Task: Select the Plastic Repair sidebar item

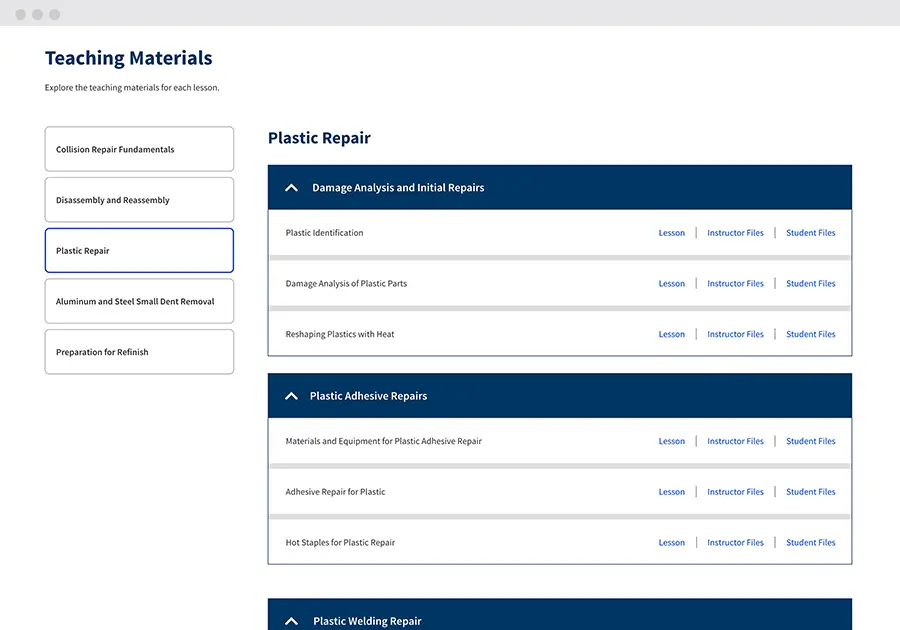Action: 139,251
